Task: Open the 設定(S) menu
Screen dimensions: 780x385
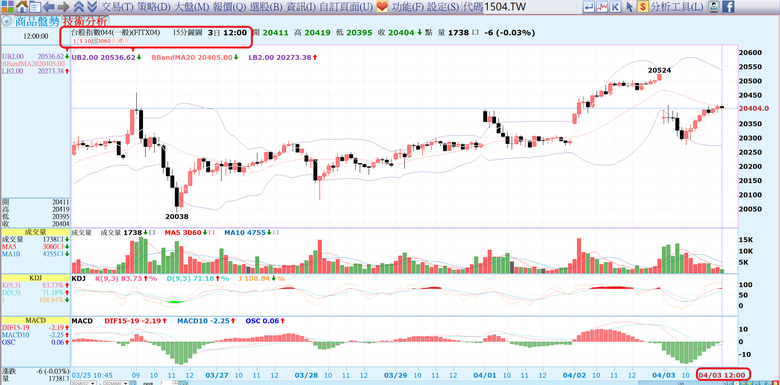Action: click(443, 6)
